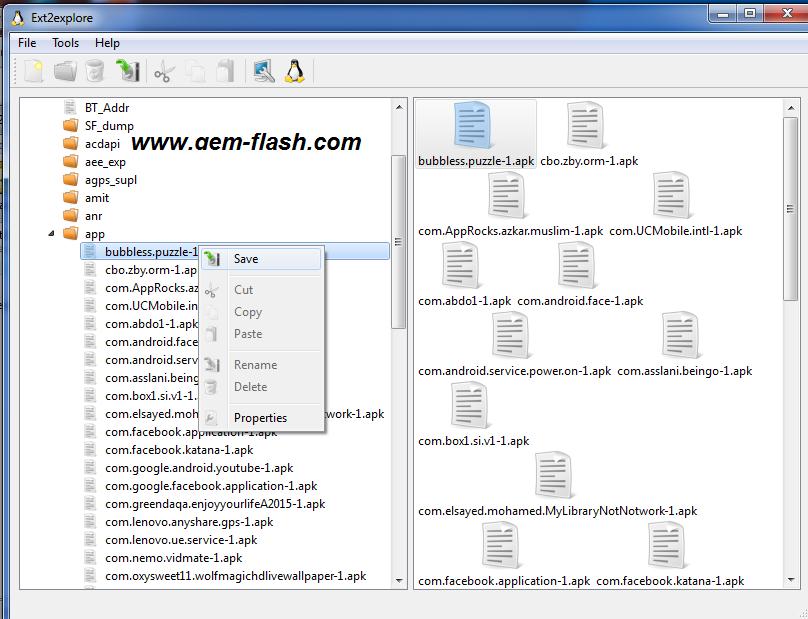The width and height of the screenshot is (808, 619).
Task: Choose Rename in the context menu
Action: [262, 365]
